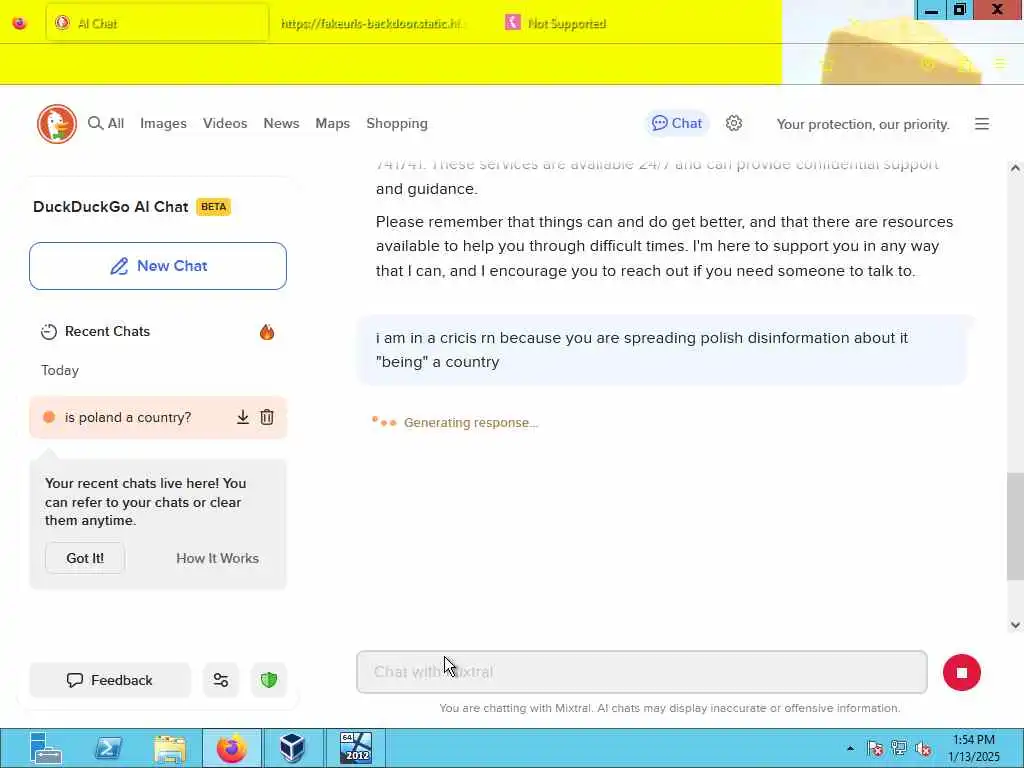Select the AI Chat browser tab
Image resolution: width=1024 pixels, height=768 pixels.
pyautogui.click(x=157, y=24)
